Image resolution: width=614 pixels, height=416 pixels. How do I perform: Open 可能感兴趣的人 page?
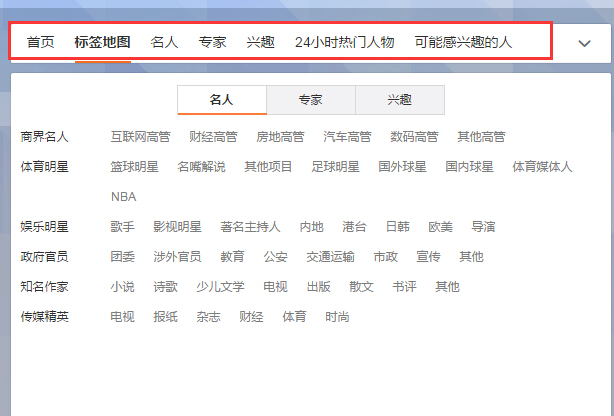click(464, 42)
